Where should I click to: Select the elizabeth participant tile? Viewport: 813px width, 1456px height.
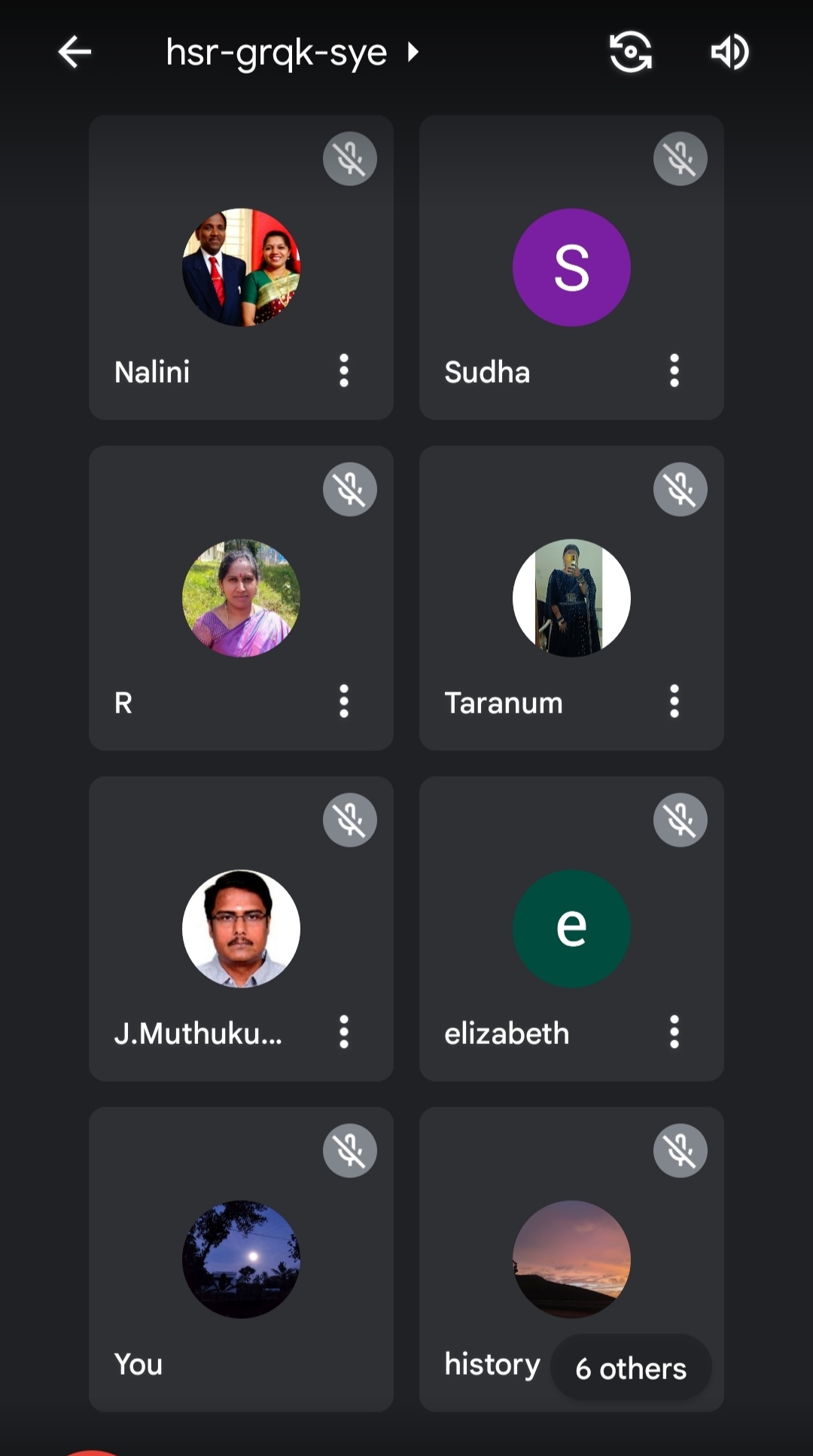click(571, 929)
